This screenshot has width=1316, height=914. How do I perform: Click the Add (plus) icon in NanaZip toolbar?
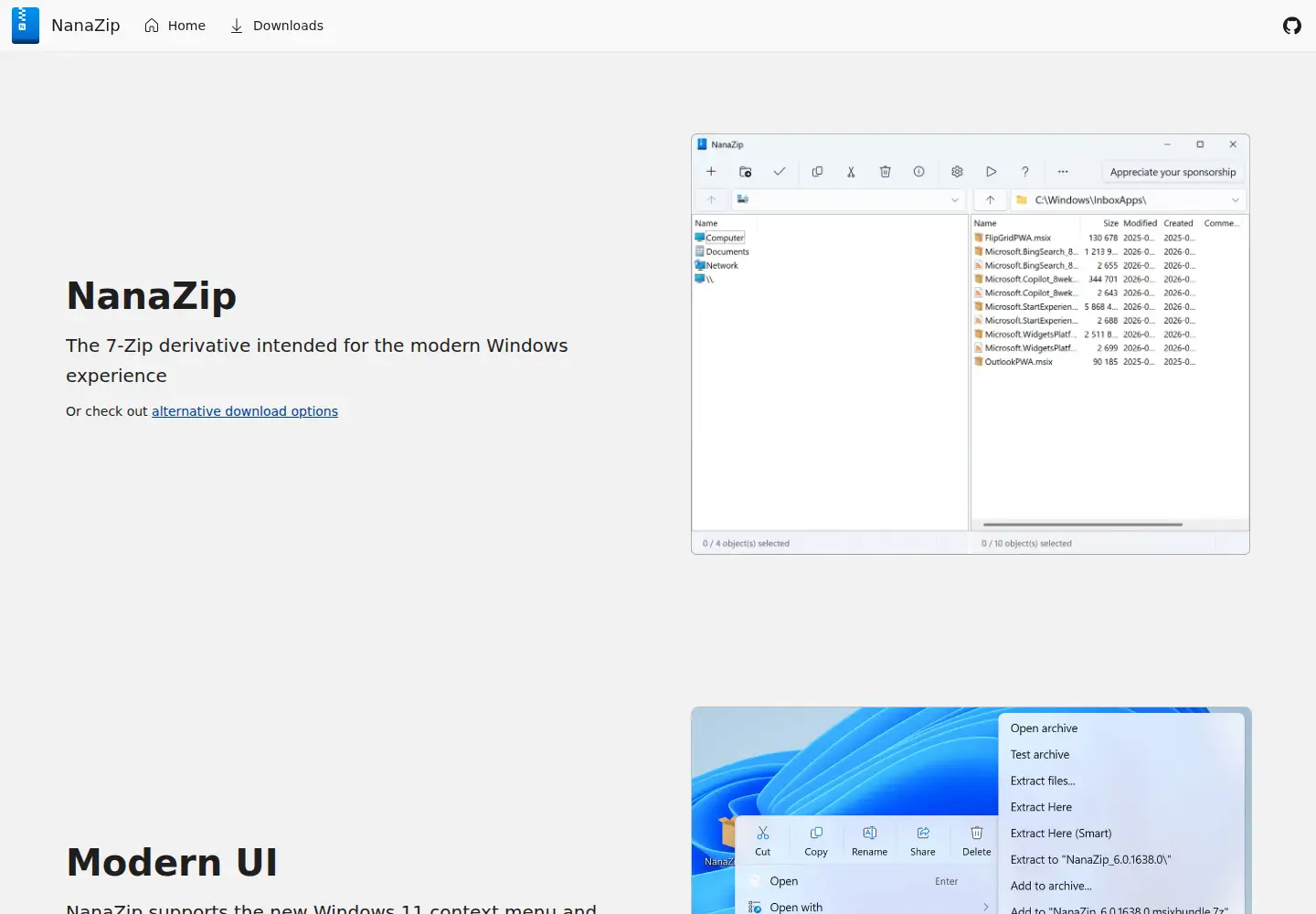point(711,172)
